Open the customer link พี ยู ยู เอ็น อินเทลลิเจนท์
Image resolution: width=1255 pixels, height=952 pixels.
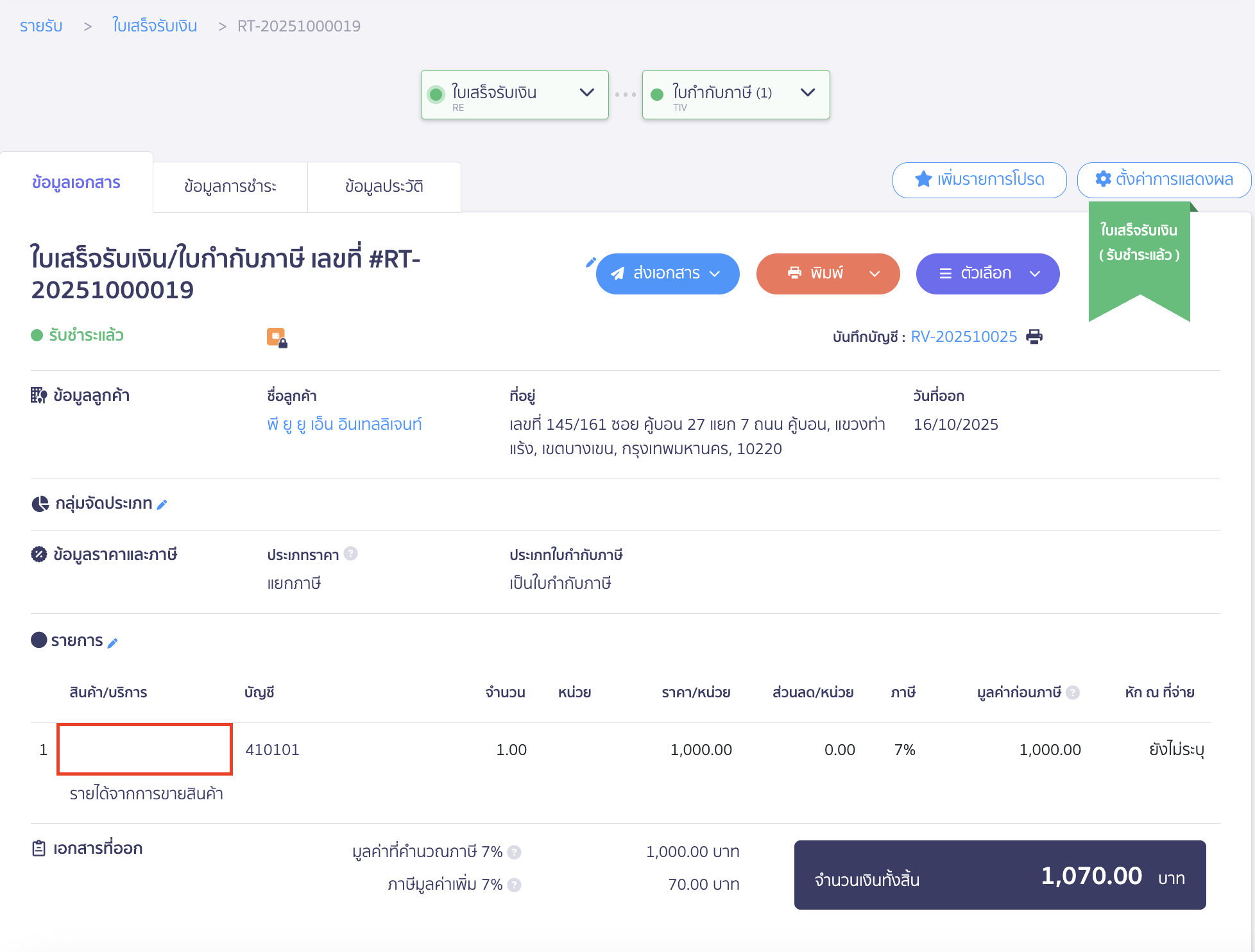click(345, 424)
